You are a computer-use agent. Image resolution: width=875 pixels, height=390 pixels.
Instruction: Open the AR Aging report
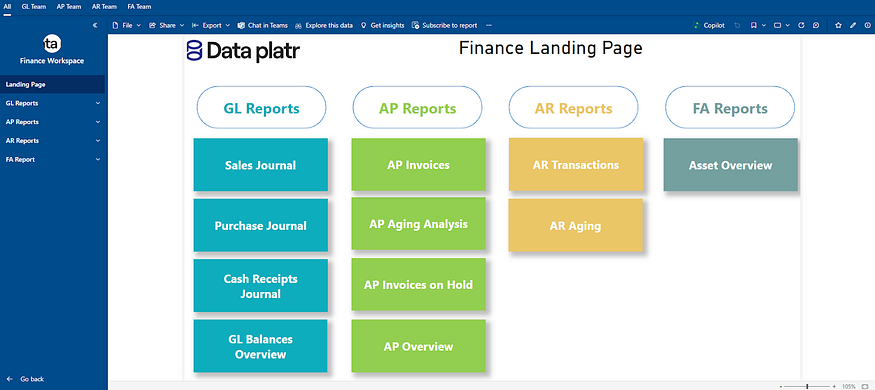(x=576, y=225)
